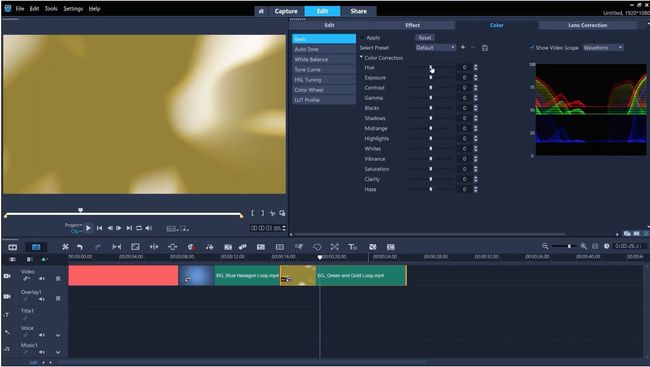Toggle Project/Clip playback mode
The height and width of the screenshot is (367, 650).
[74, 228]
